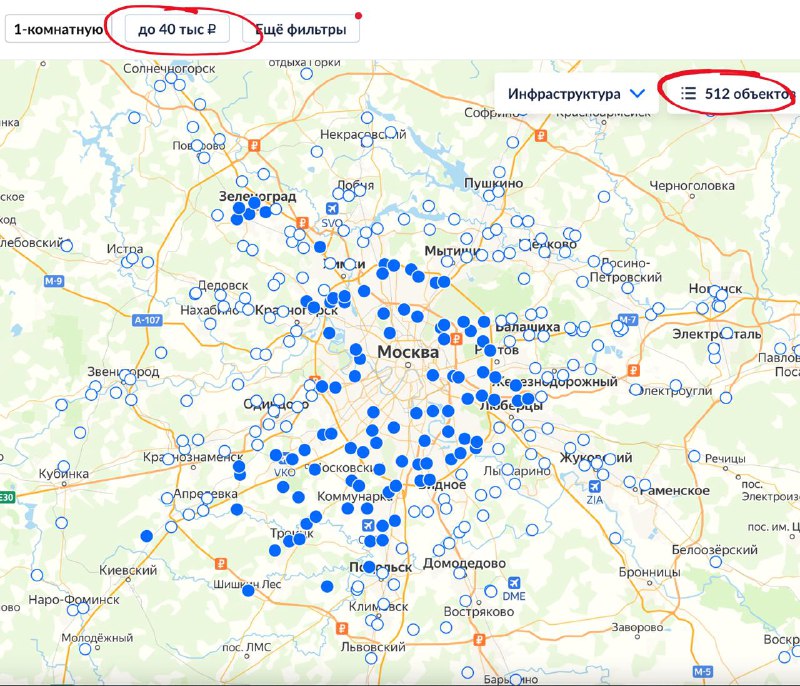Click the M-9 highway shield
800x686 pixels.
[54, 281]
